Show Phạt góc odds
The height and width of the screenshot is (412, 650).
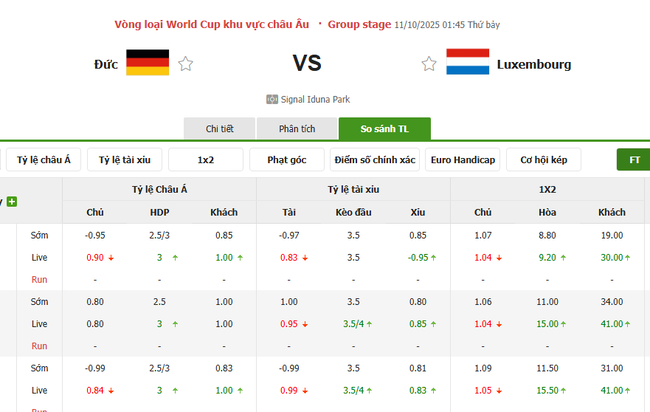pyautogui.click(x=287, y=160)
